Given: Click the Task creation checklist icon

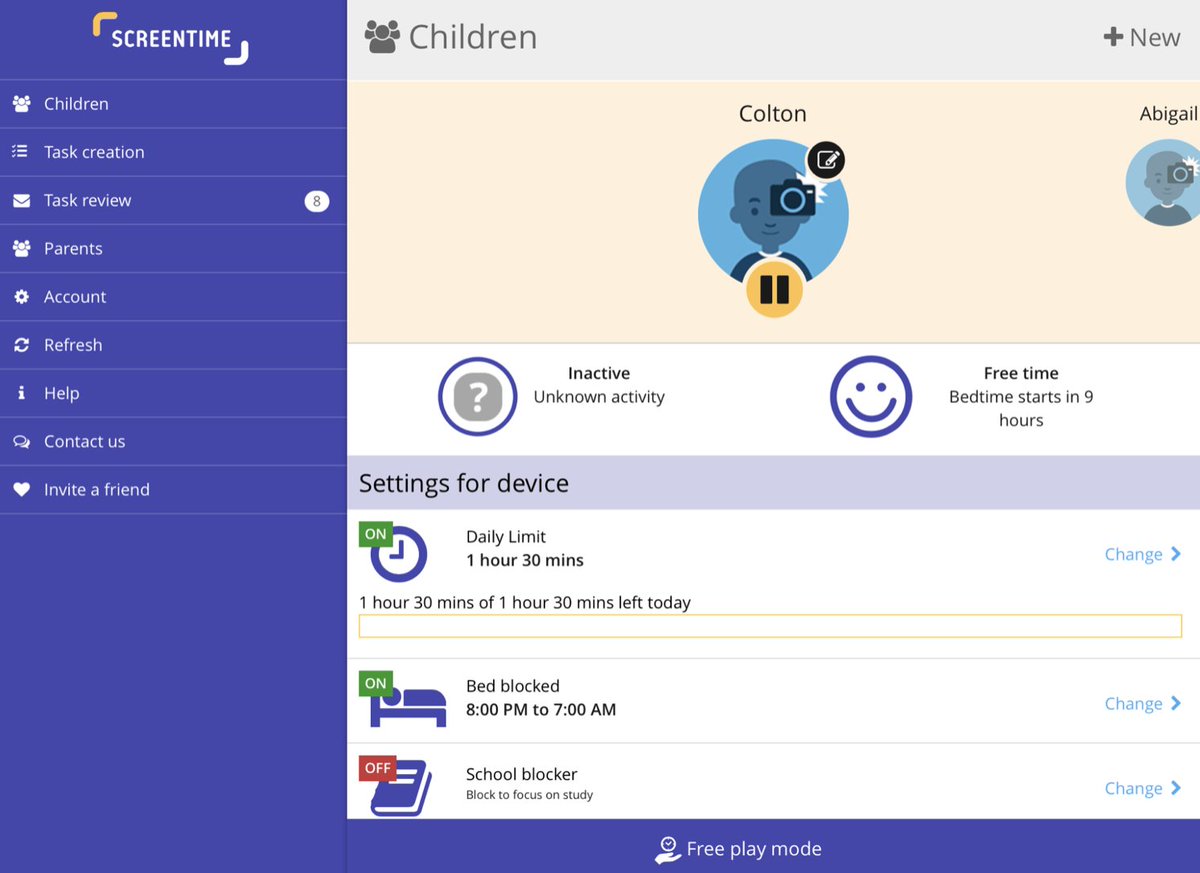Looking at the screenshot, I should (x=21, y=152).
